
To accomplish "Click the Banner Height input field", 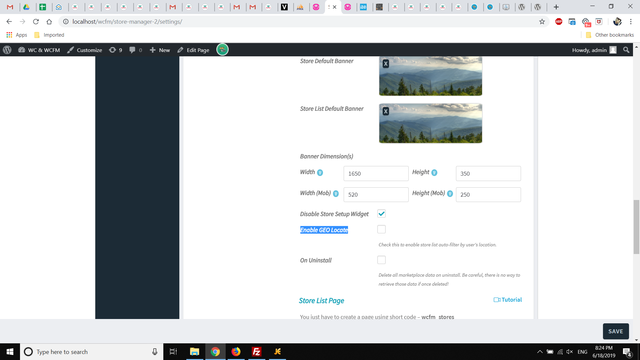I will [488, 173].
